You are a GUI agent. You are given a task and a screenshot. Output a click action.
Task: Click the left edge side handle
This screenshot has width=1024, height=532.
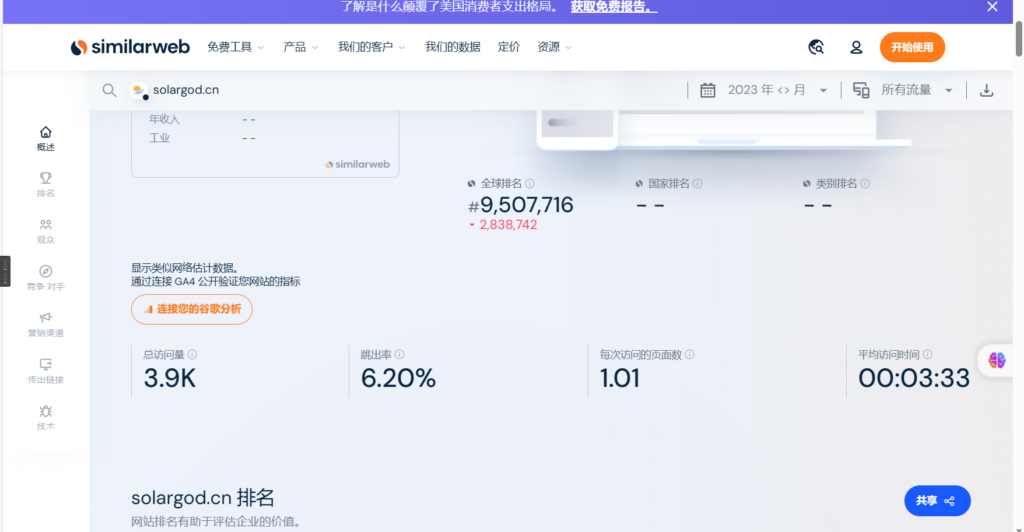pos(5,271)
